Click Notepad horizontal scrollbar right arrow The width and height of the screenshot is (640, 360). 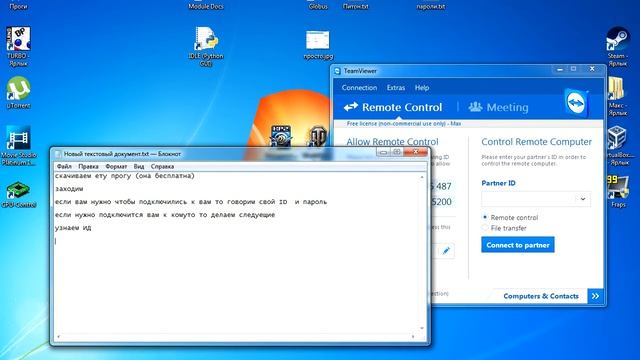413,337
